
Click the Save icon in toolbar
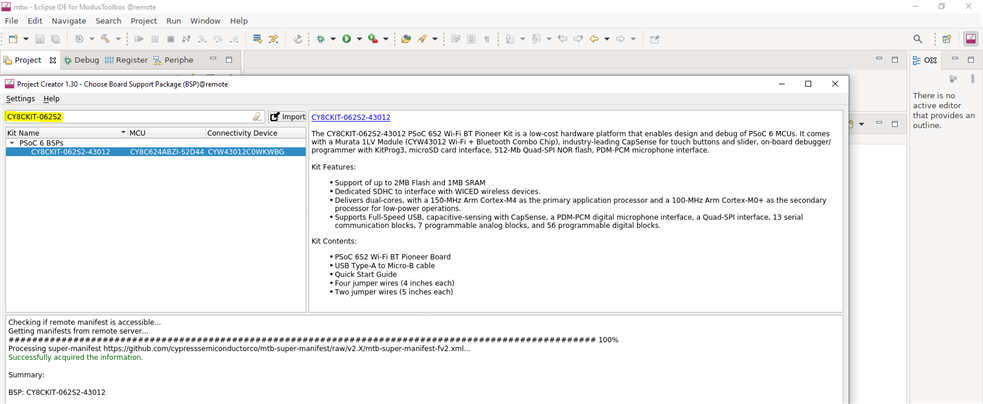click(39, 39)
